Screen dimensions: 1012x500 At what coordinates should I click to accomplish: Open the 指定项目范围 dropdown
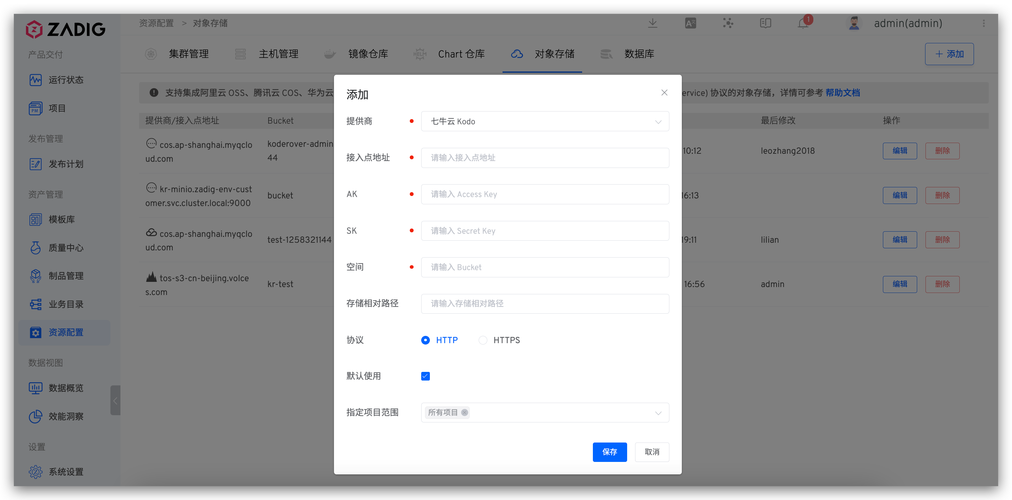click(545, 413)
